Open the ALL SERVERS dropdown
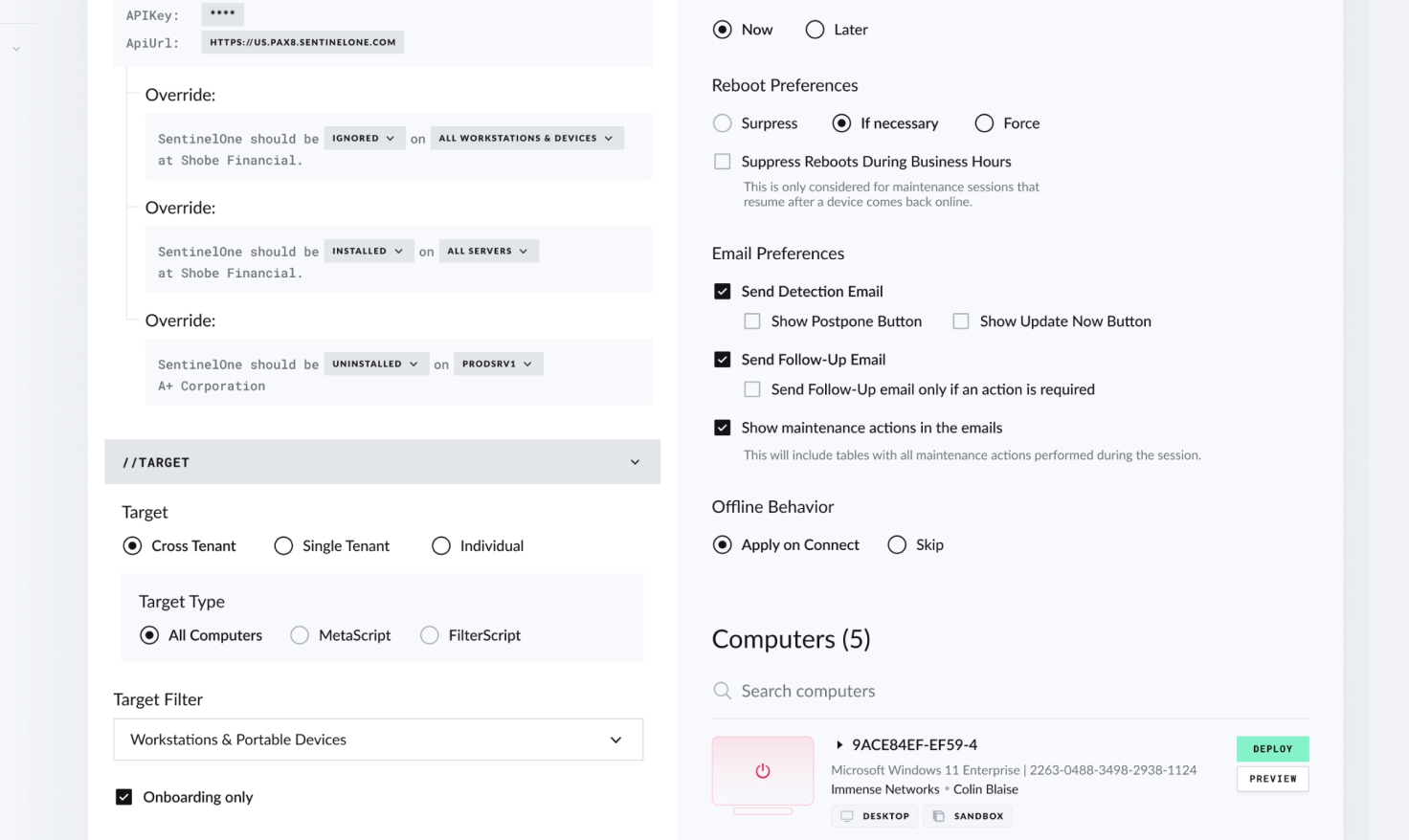 pos(488,252)
